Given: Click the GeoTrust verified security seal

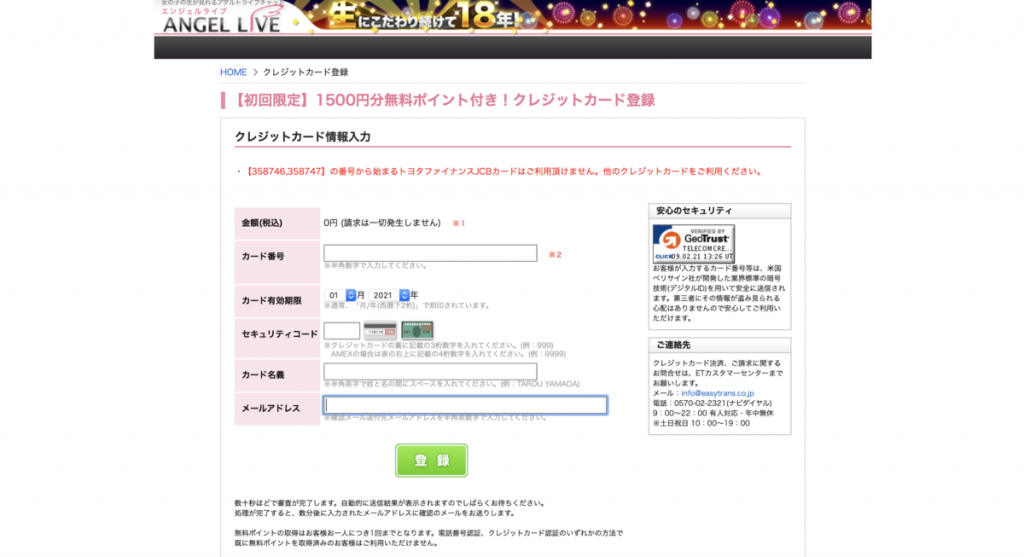Looking at the screenshot, I should [693, 243].
